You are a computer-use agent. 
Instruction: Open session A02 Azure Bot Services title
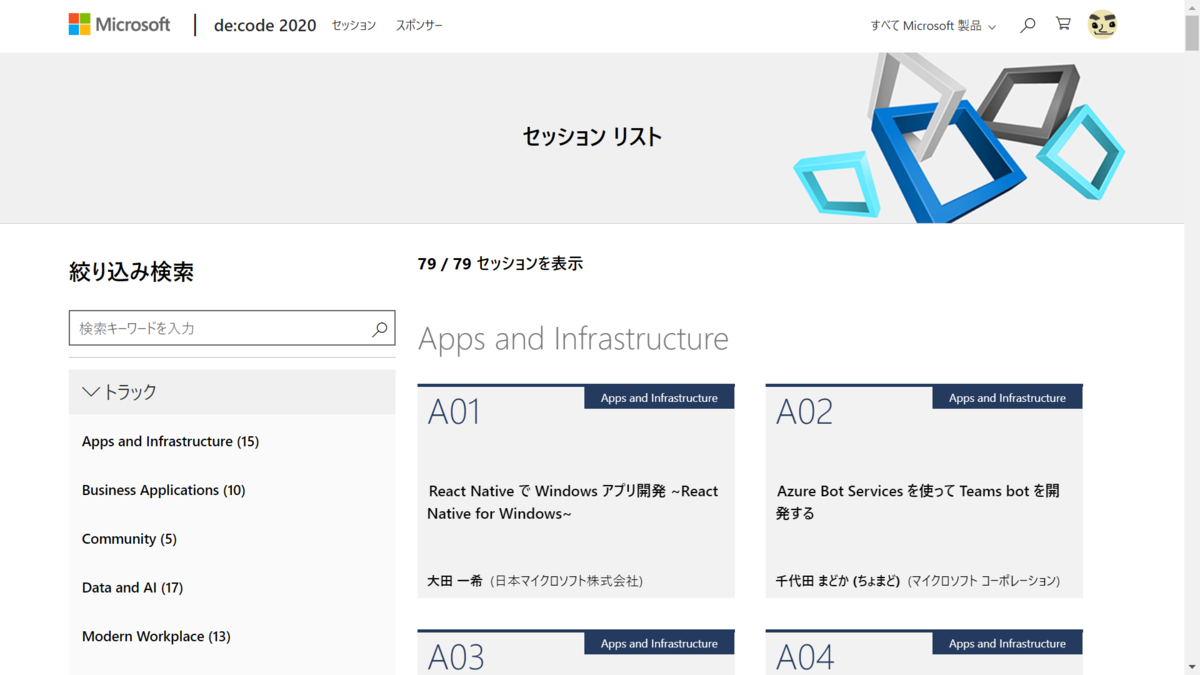tap(918, 502)
